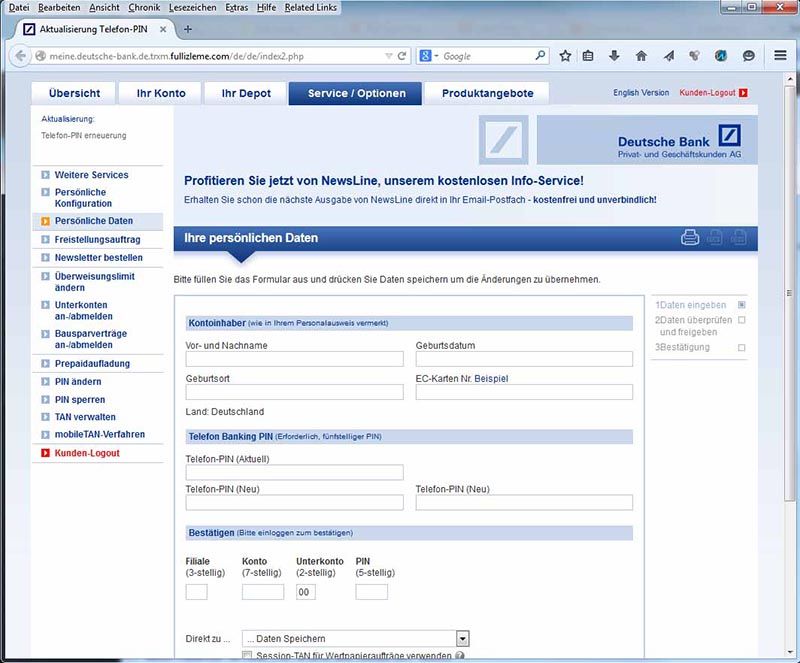This screenshot has height=663, width=800.
Task: Click the arrow icon beside Weitere Services
Action: pos(45,175)
